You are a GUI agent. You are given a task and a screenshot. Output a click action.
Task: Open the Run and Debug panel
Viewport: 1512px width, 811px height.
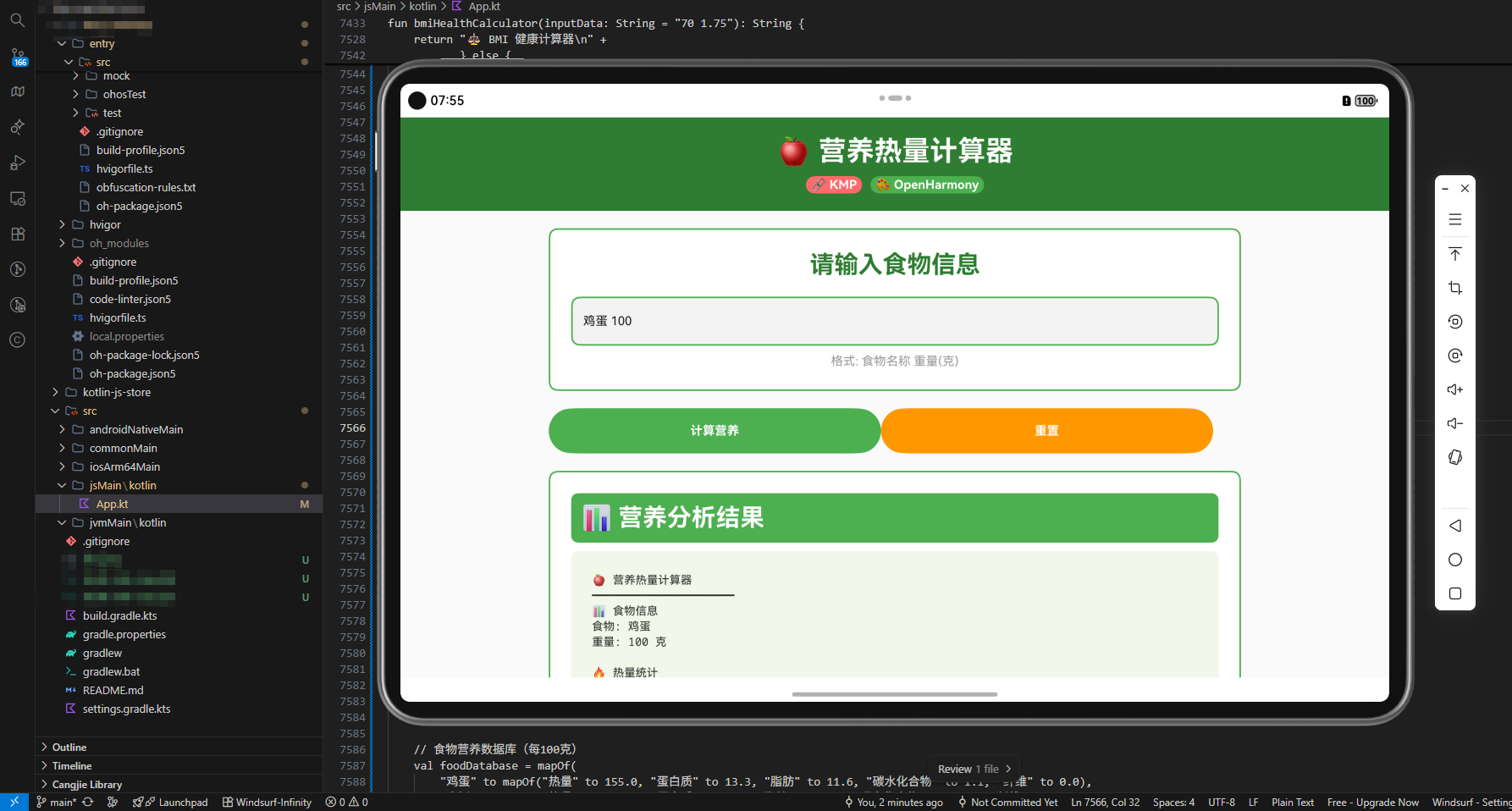click(x=18, y=163)
